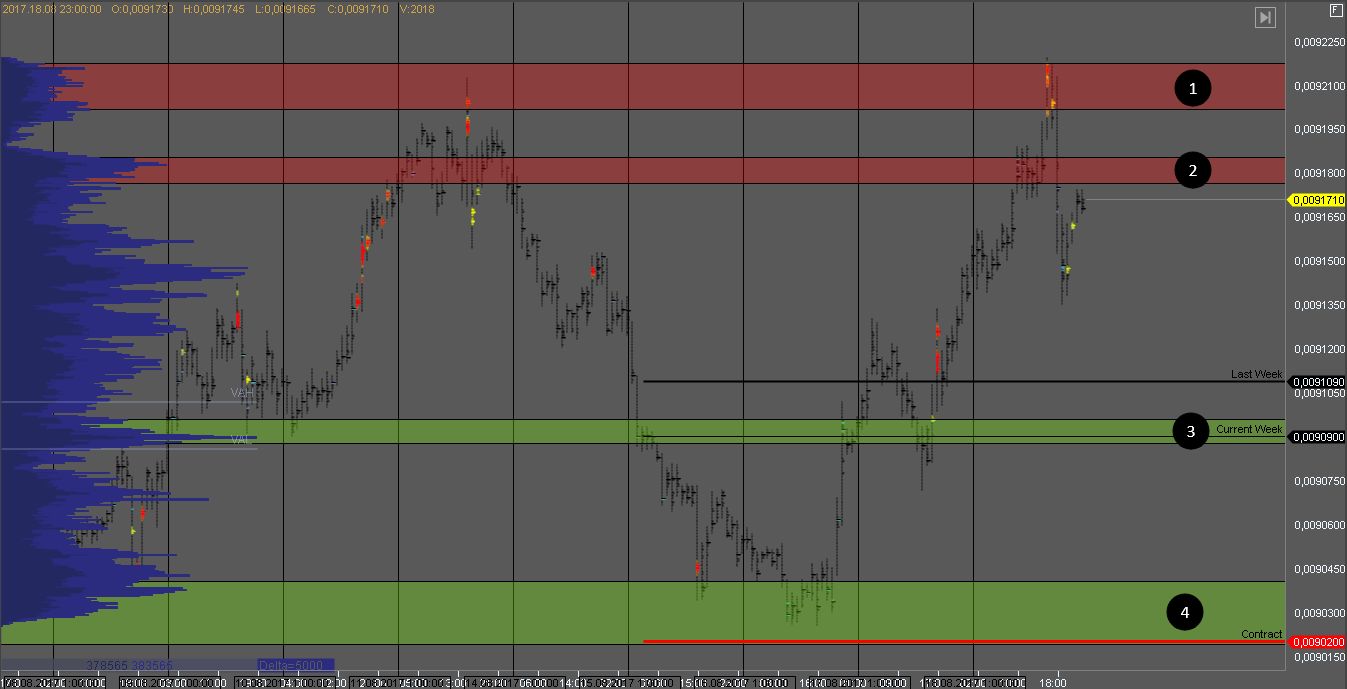Viewport: 1347px width, 689px height.
Task: Select the Current Week level label
Action: 1248,429
